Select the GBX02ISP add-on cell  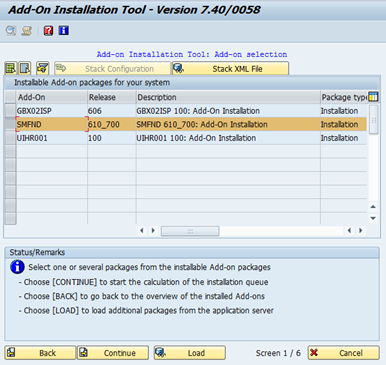[x=52, y=111]
